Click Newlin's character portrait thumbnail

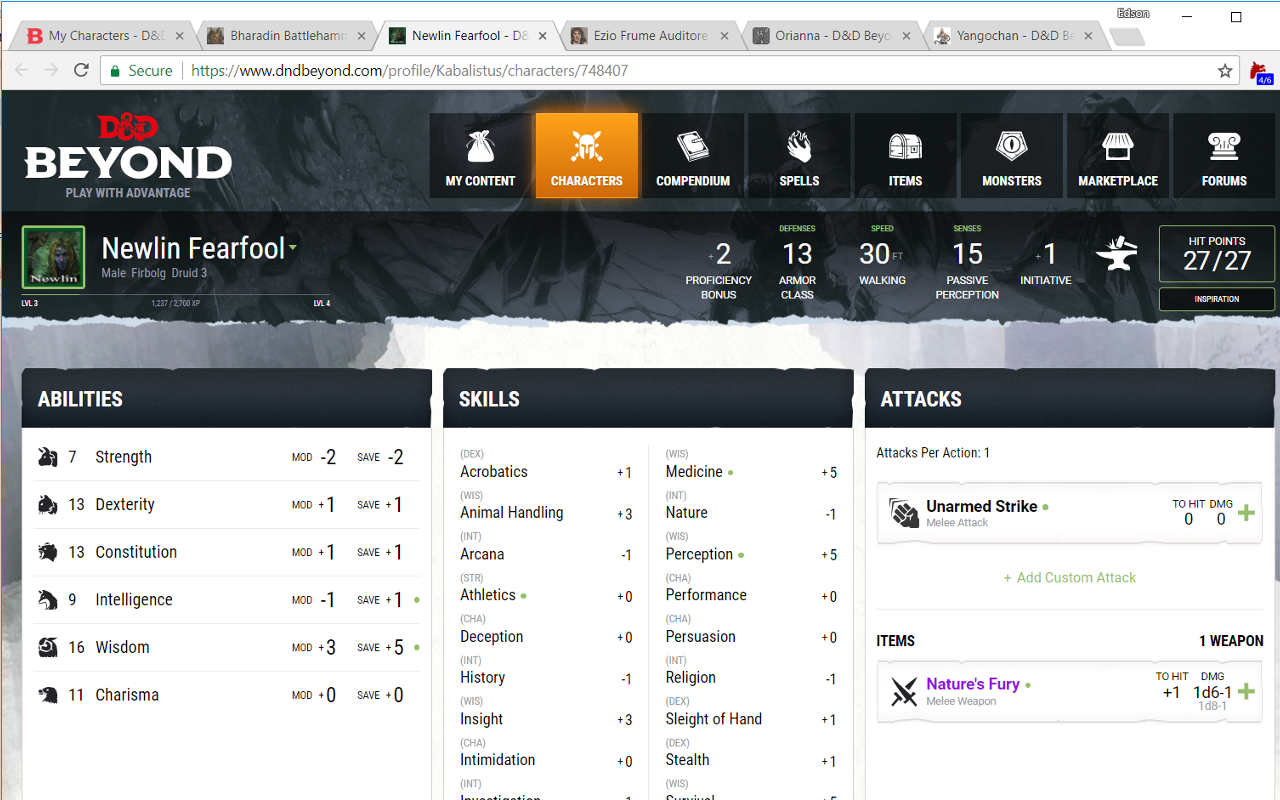54,257
